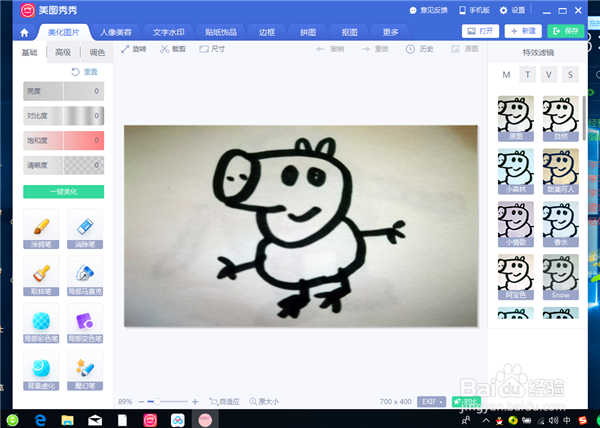The image size is (600, 428).
Task: Select the 魔幻笔 magic pen tool
Action: point(85,371)
